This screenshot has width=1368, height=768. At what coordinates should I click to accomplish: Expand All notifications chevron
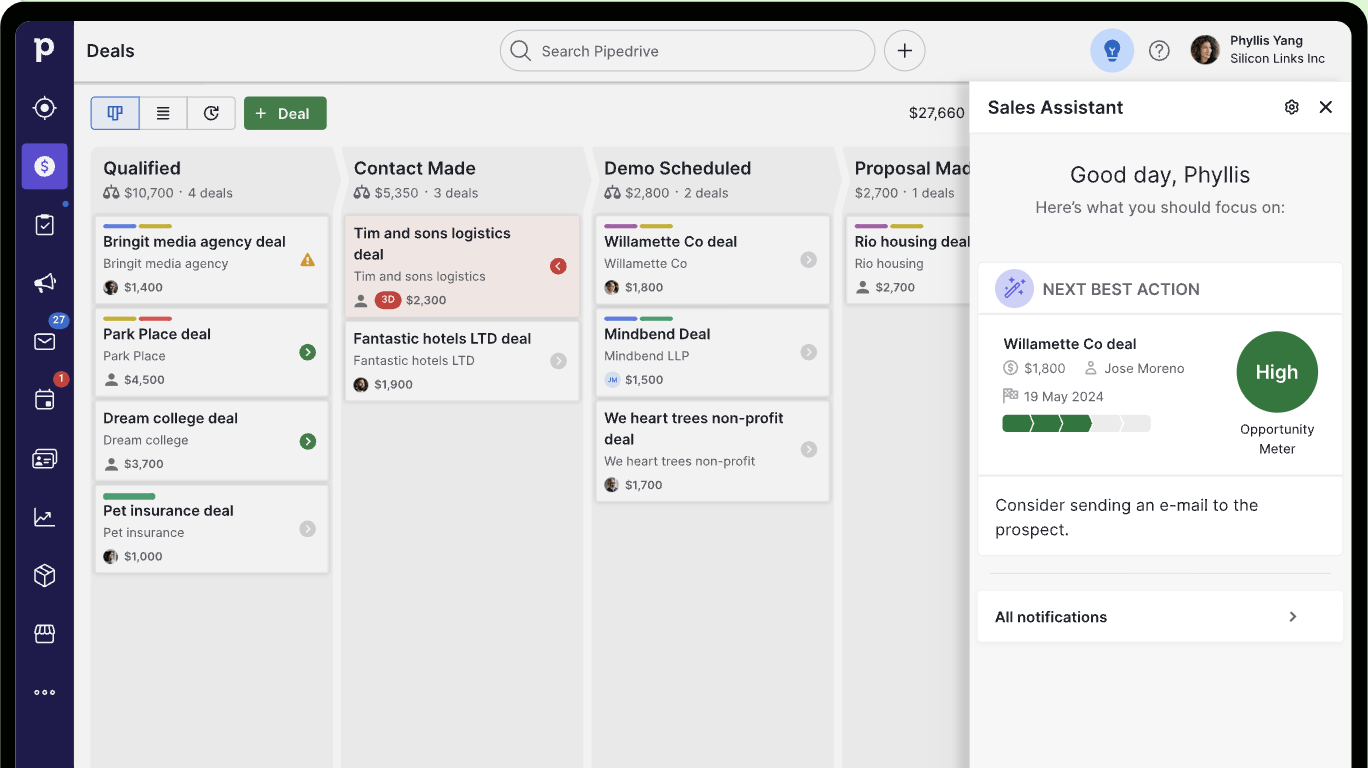tap(1293, 617)
